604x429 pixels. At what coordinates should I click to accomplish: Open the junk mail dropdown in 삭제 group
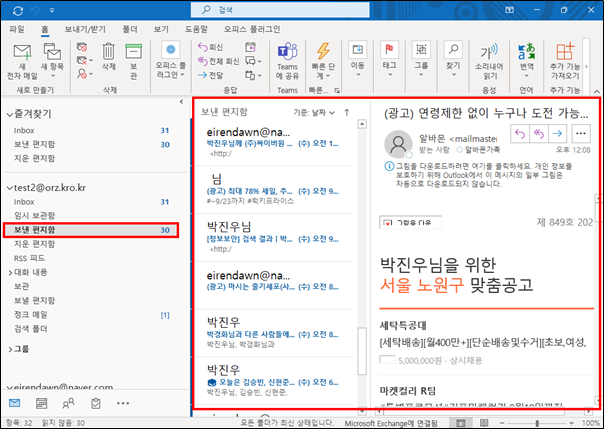point(85,74)
